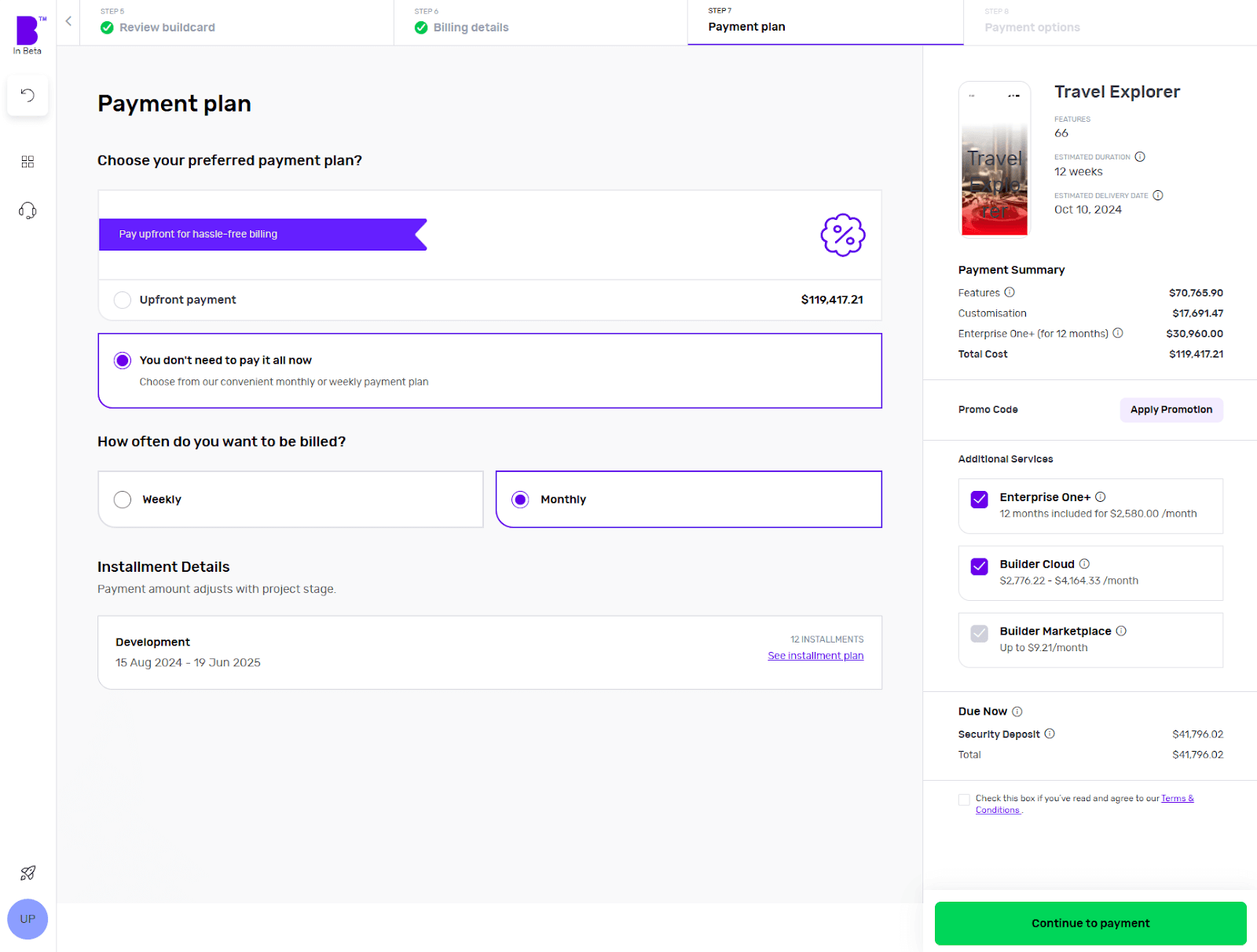
Task: Click the 12 INSTALLMENTS label
Action: (x=826, y=639)
